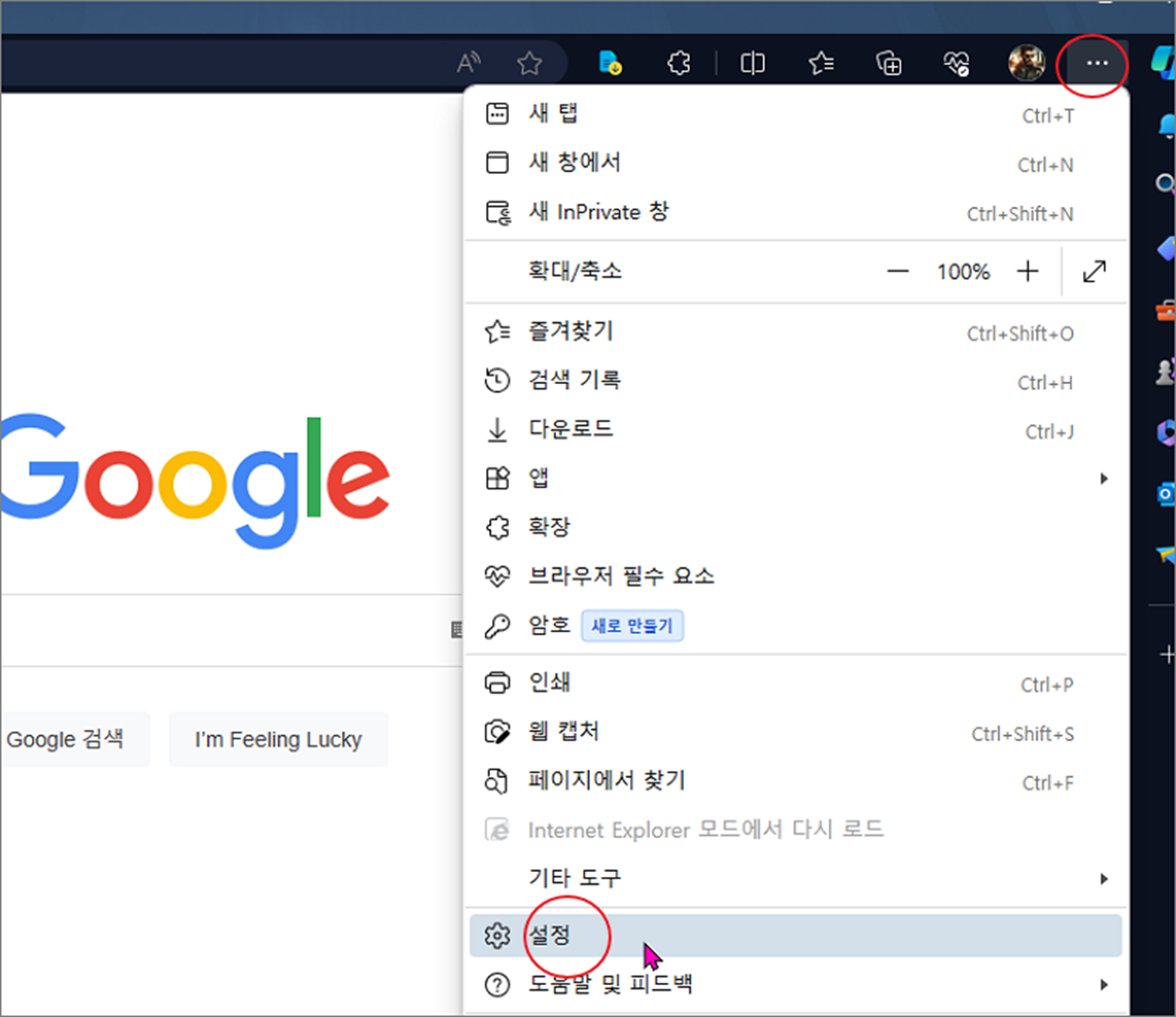Viewport: 1176px width, 1017px height.
Task: Zoom out with the minus button
Action: click(x=898, y=272)
